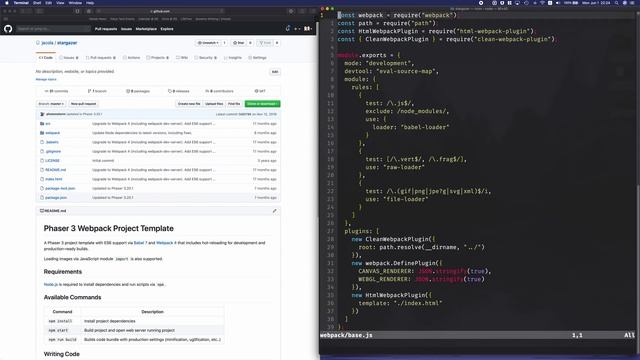Image resolution: width=640 pixels, height=360 pixels.
Task: Switch to the Actions tab
Action: point(131,58)
